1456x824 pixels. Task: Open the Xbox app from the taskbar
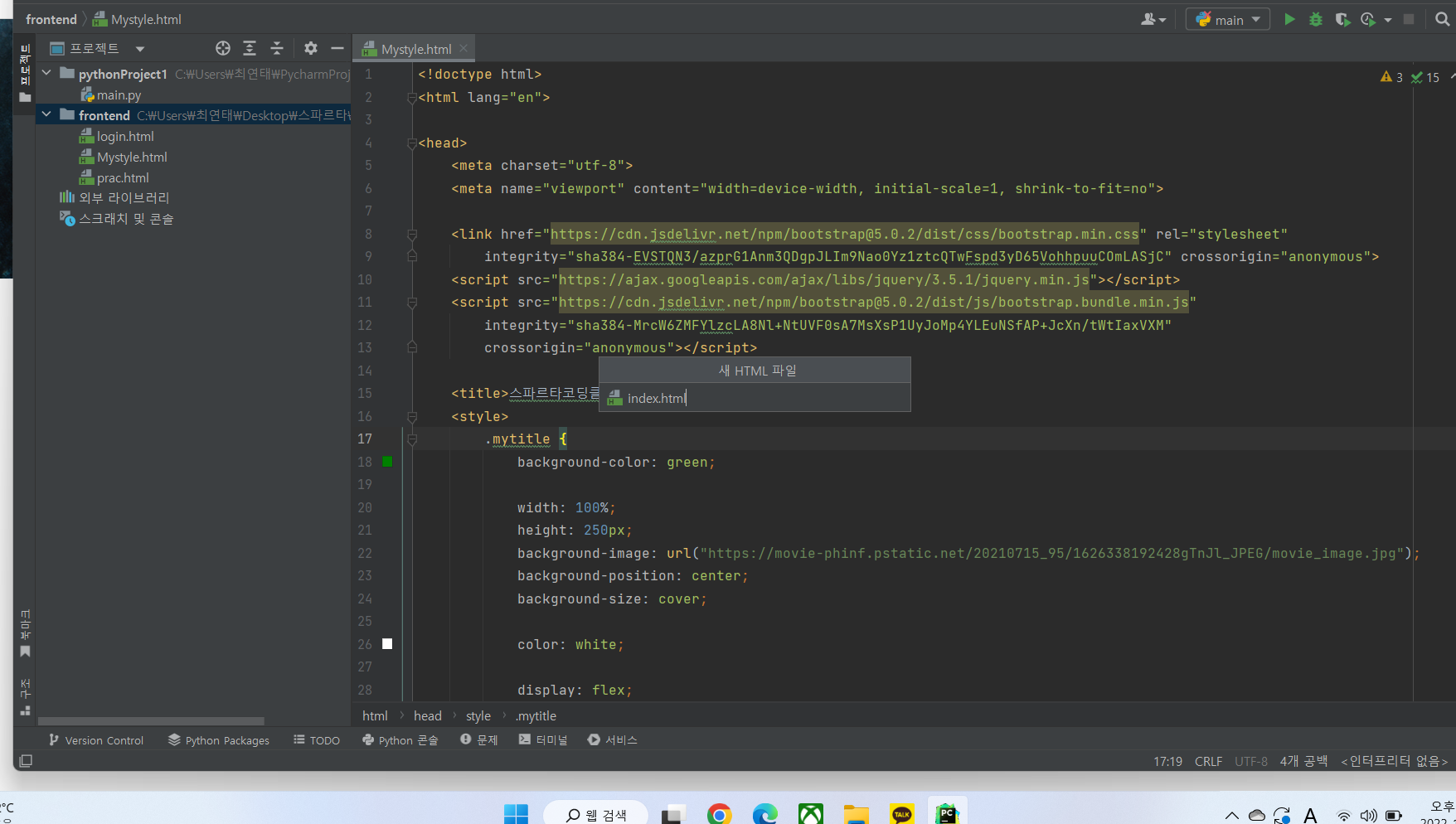click(x=810, y=814)
